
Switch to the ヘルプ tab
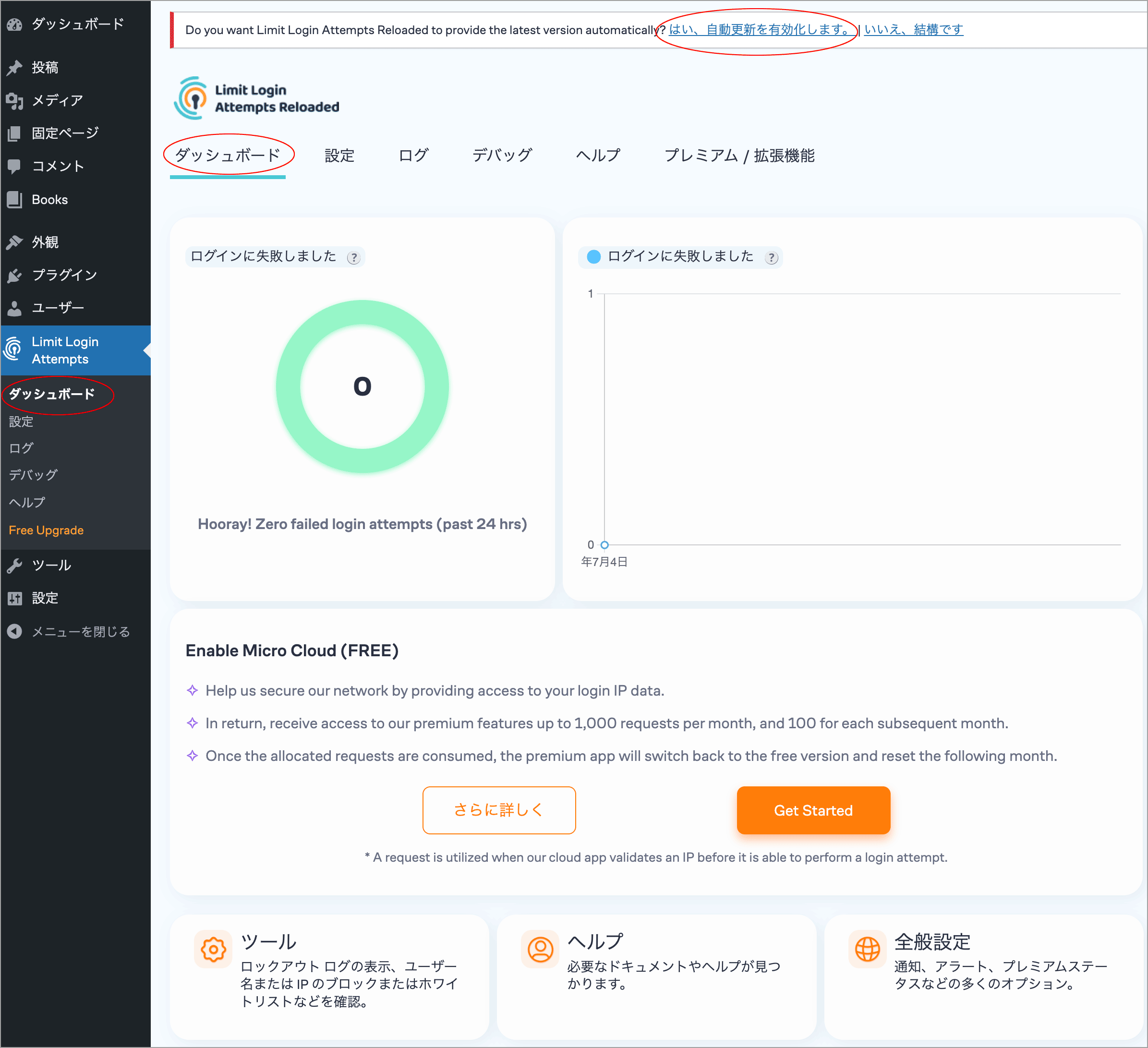click(x=598, y=156)
